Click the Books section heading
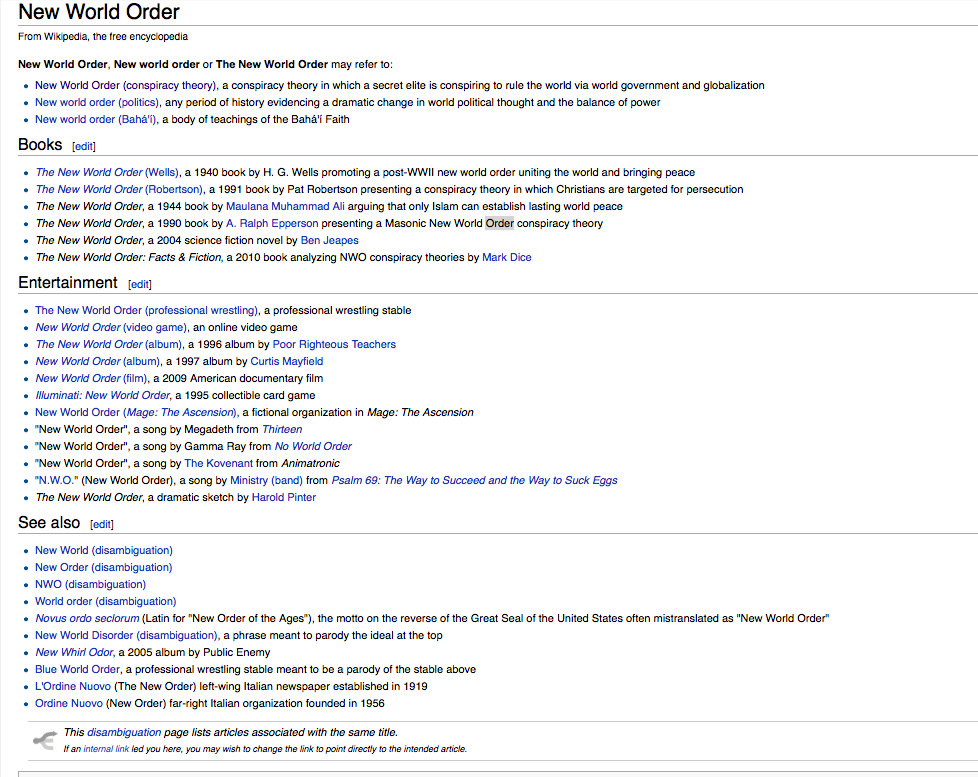Screen dimensions: 978x777 [40, 145]
